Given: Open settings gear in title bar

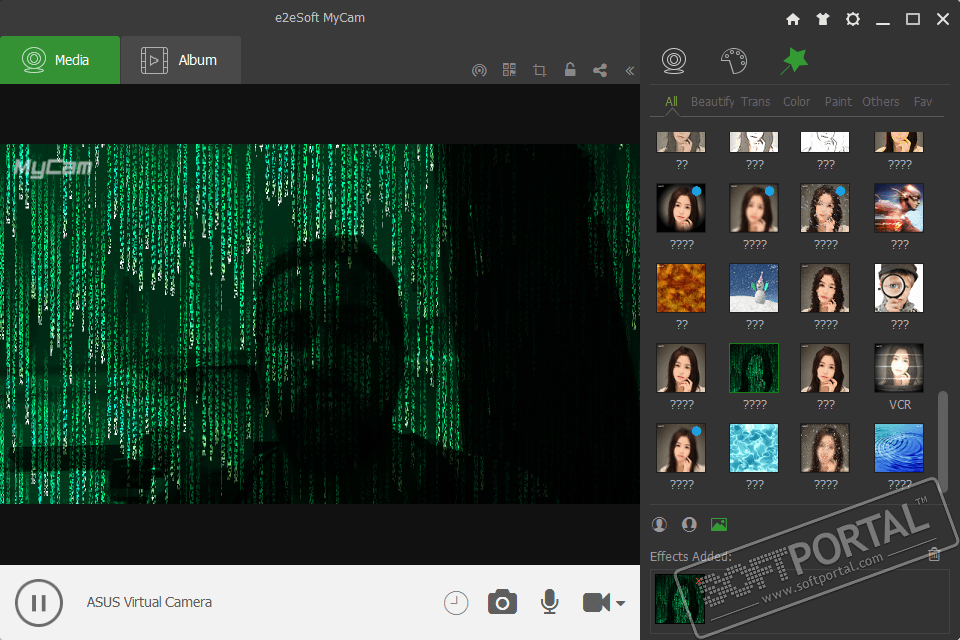Looking at the screenshot, I should [852, 20].
